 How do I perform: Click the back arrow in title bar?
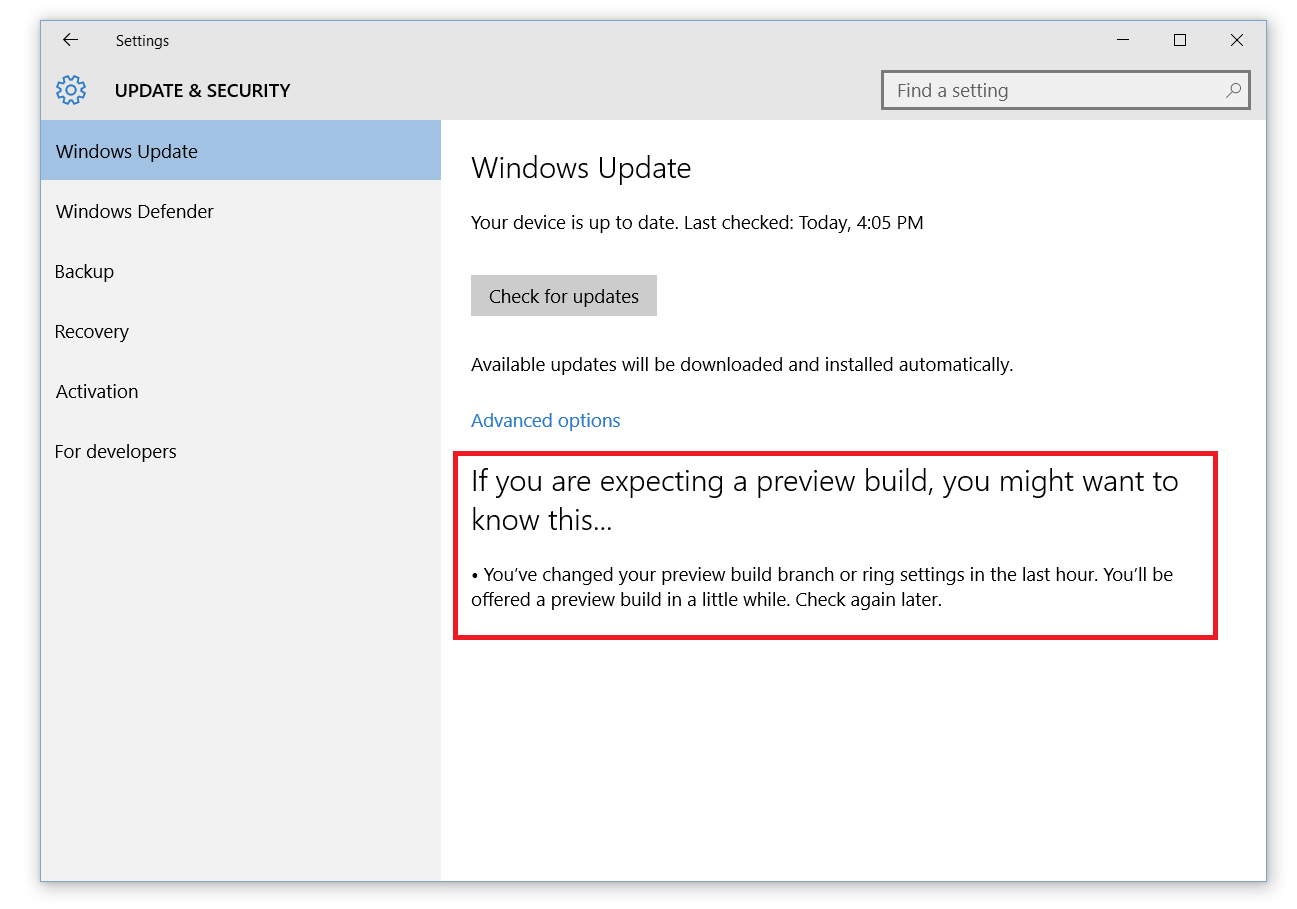tap(70, 40)
